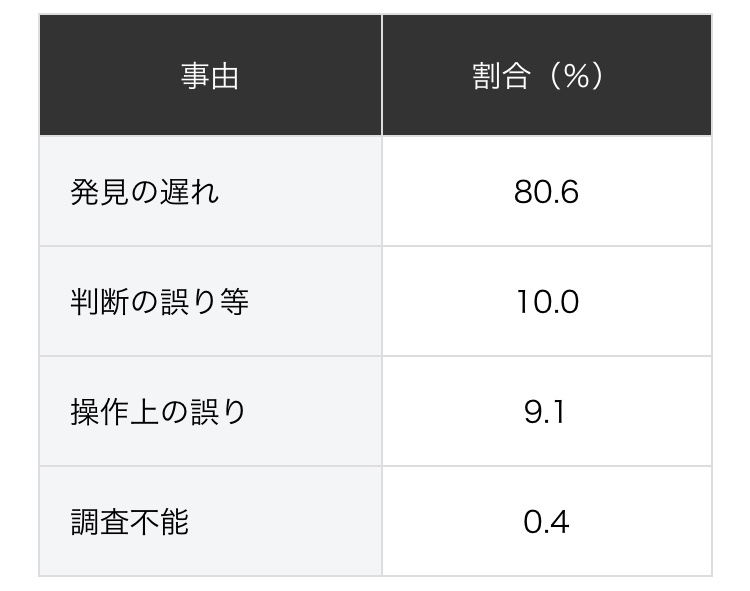Click the 事由 header text

[x=210, y=76]
